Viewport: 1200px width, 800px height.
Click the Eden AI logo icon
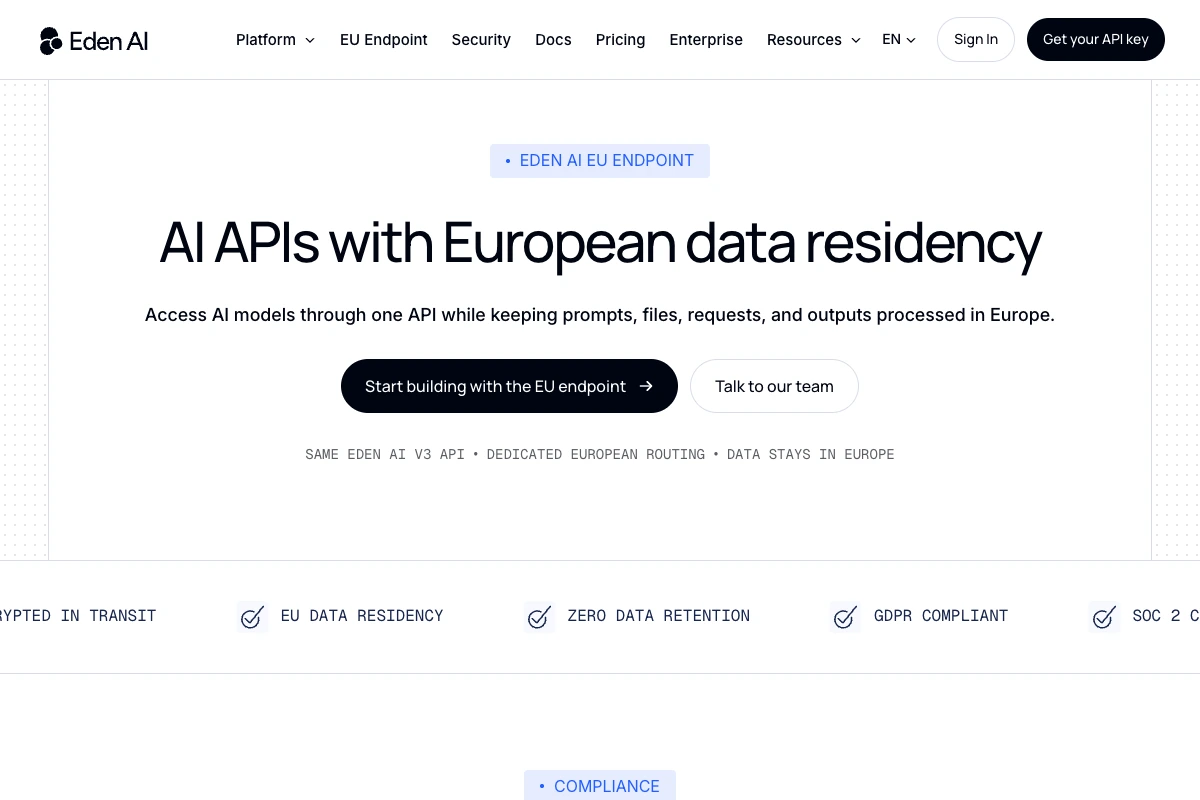(x=51, y=41)
